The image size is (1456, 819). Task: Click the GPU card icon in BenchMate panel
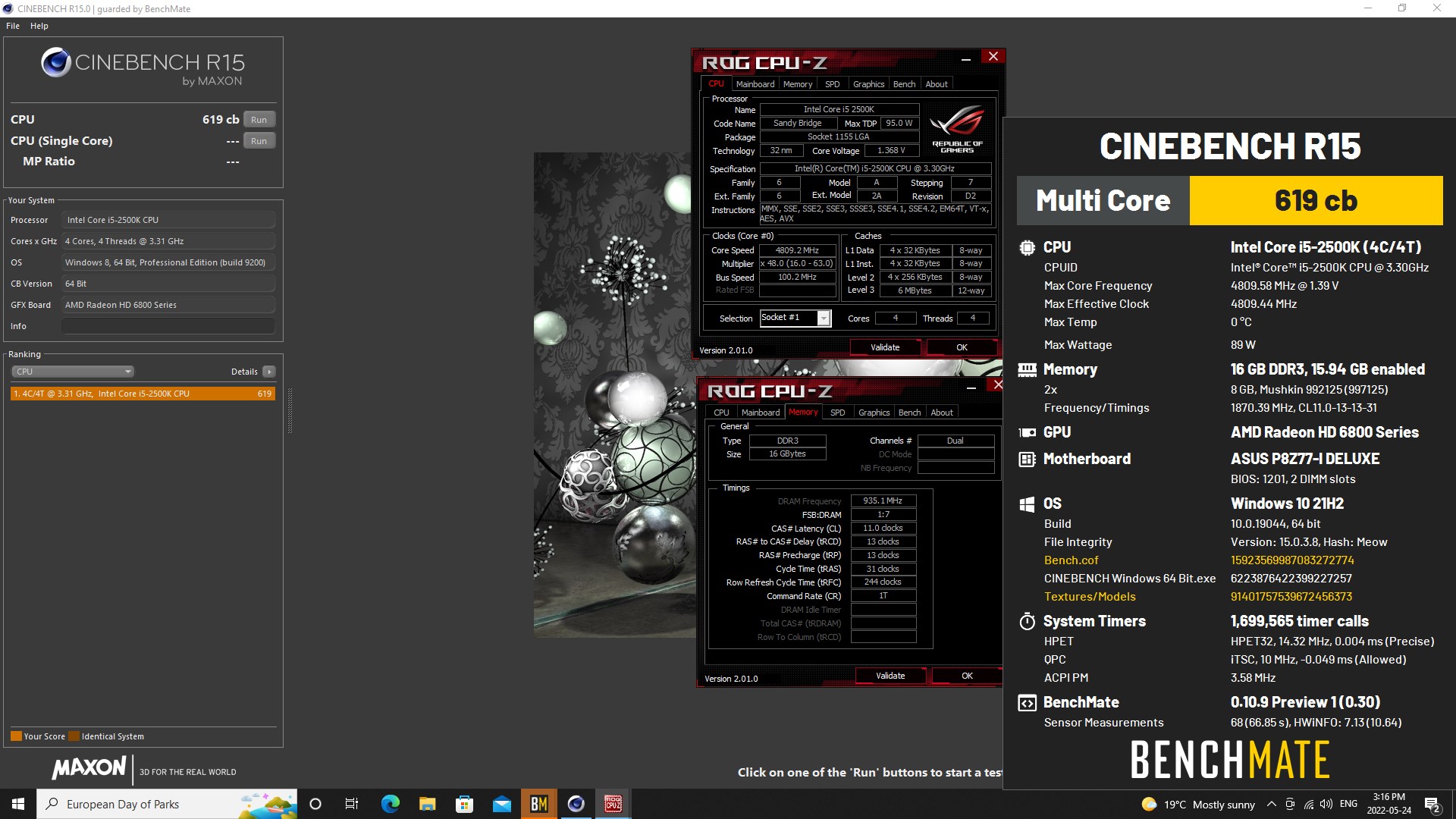pyautogui.click(x=1027, y=432)
